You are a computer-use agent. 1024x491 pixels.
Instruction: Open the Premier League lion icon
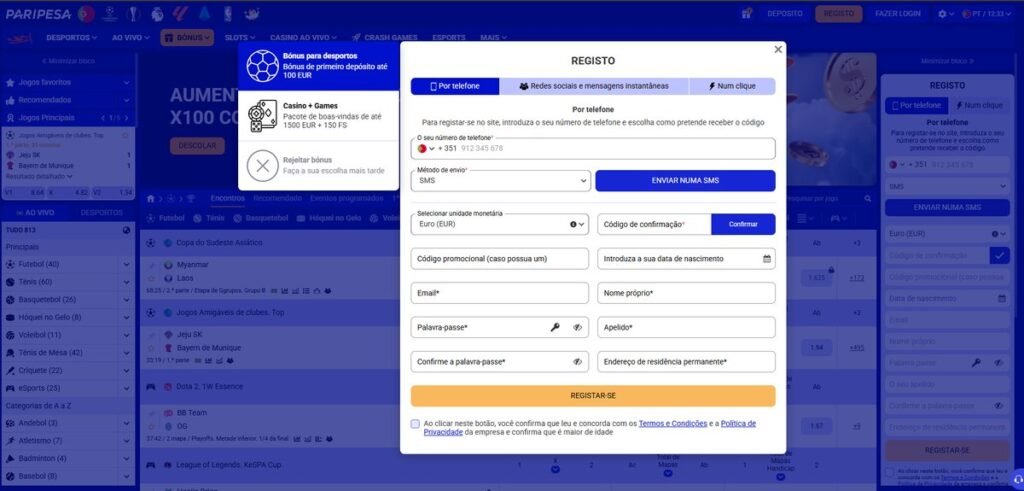[x=157, y=14]
